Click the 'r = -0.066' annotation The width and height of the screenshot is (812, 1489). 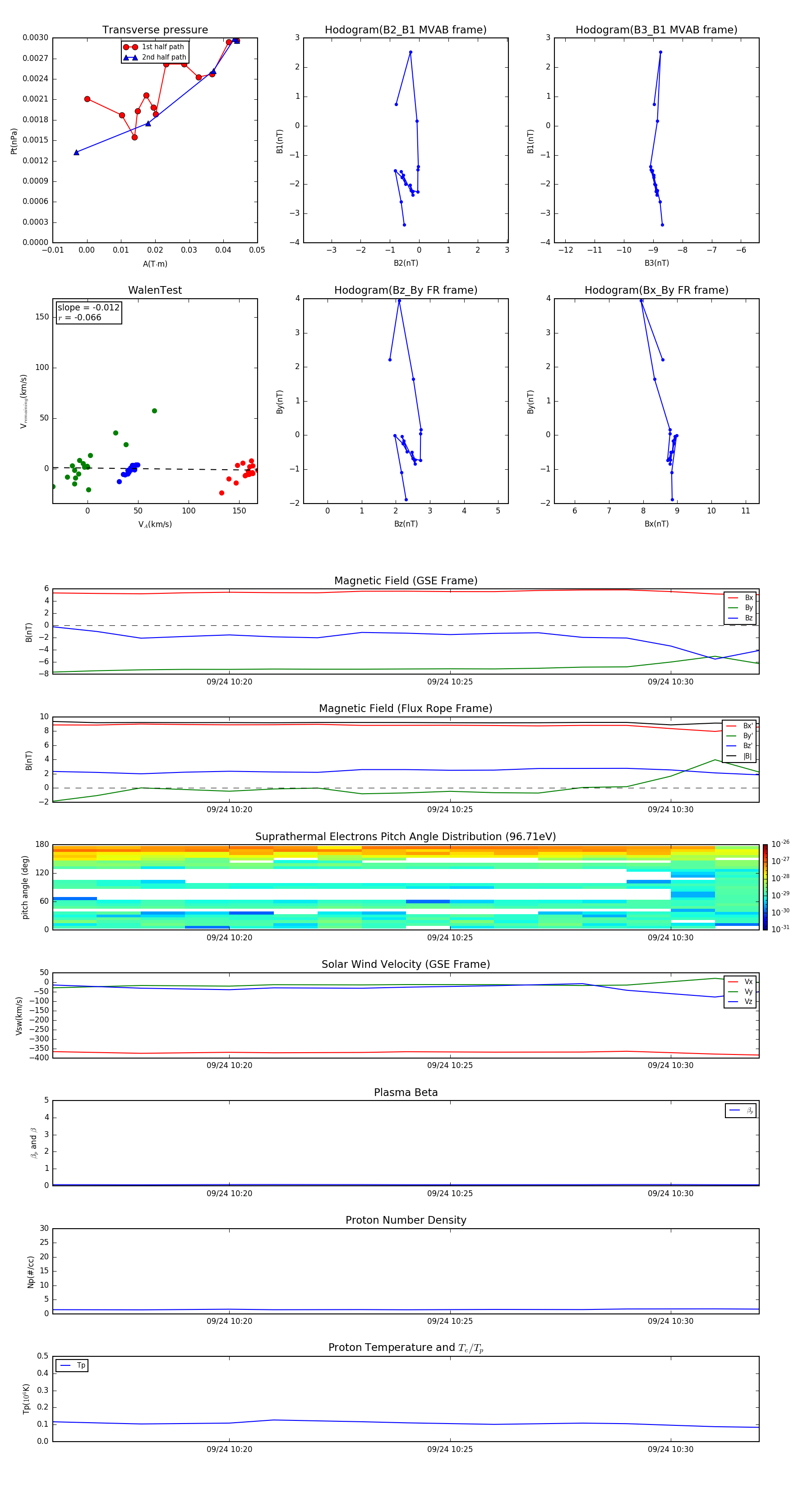pyautogui.click(x=80, y=317)
